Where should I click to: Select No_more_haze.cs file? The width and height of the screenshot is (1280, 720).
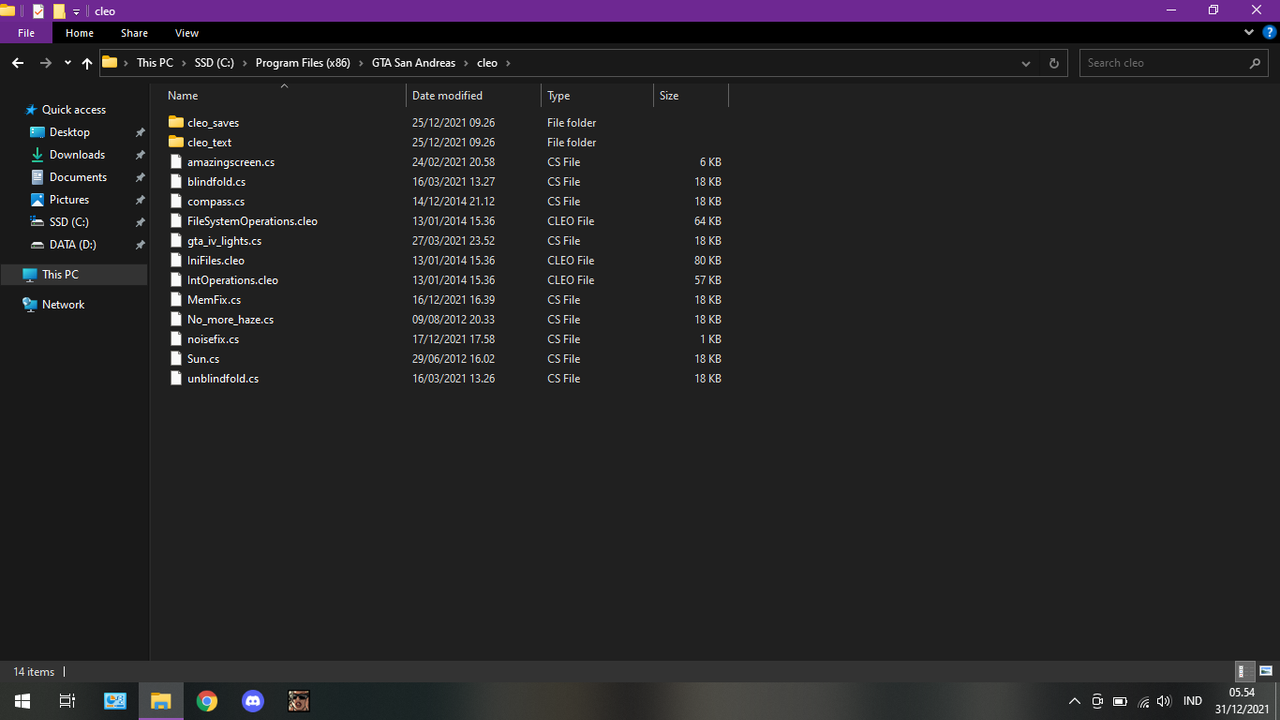[x=230, y=320]
